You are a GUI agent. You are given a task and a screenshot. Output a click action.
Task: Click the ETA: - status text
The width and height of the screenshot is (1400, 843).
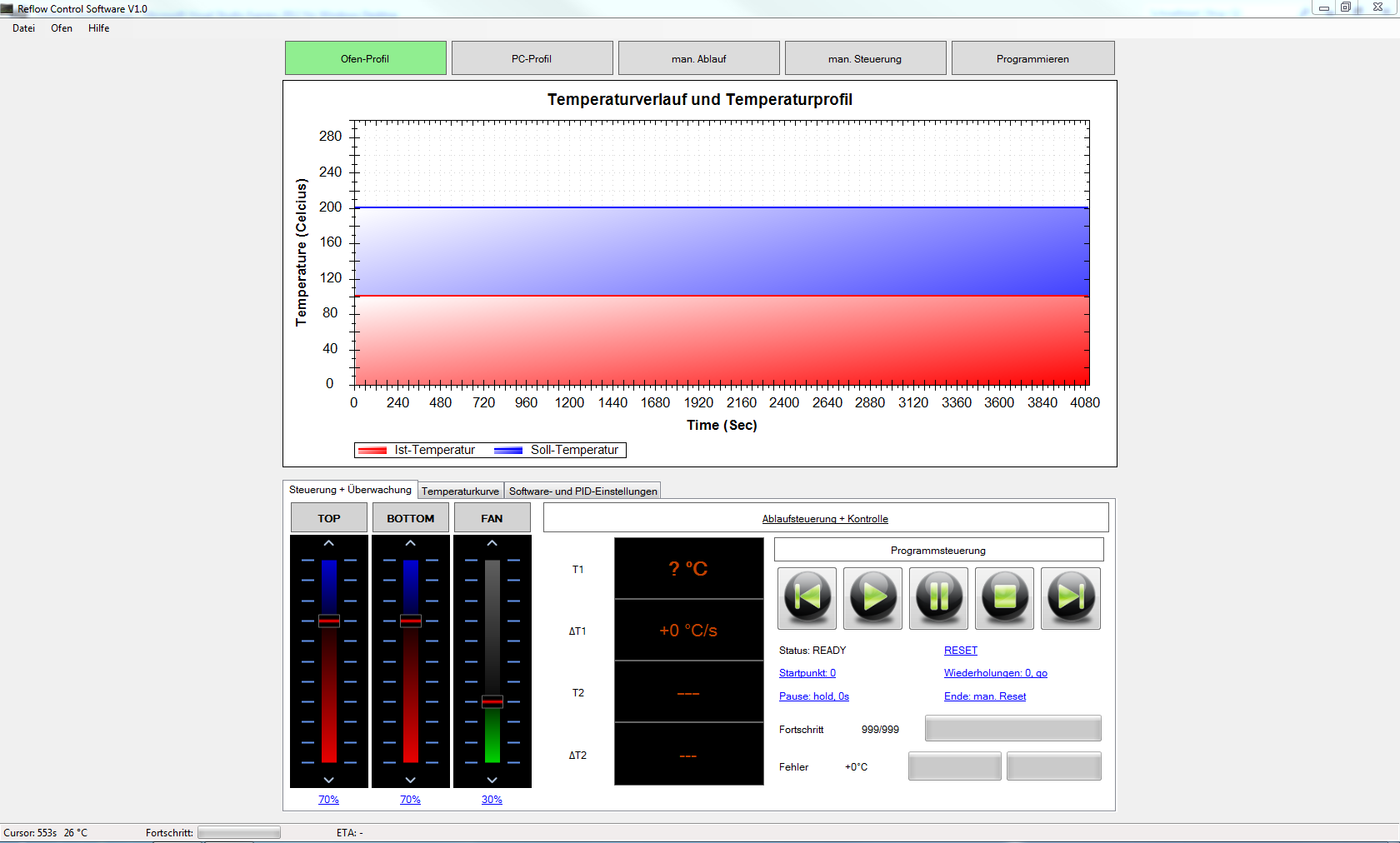[x=350, y=833]
